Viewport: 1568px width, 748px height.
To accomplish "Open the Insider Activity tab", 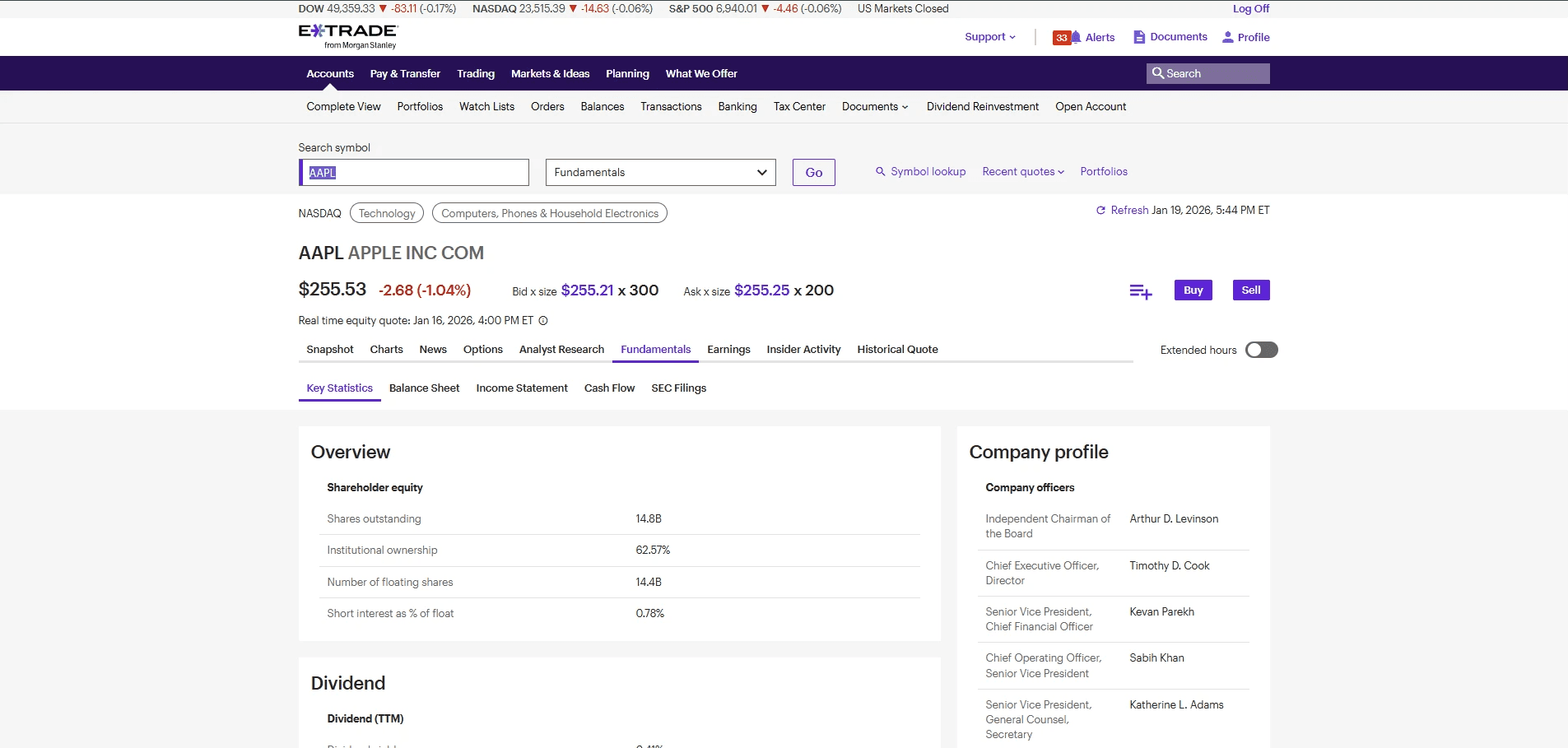I will 803,350.
